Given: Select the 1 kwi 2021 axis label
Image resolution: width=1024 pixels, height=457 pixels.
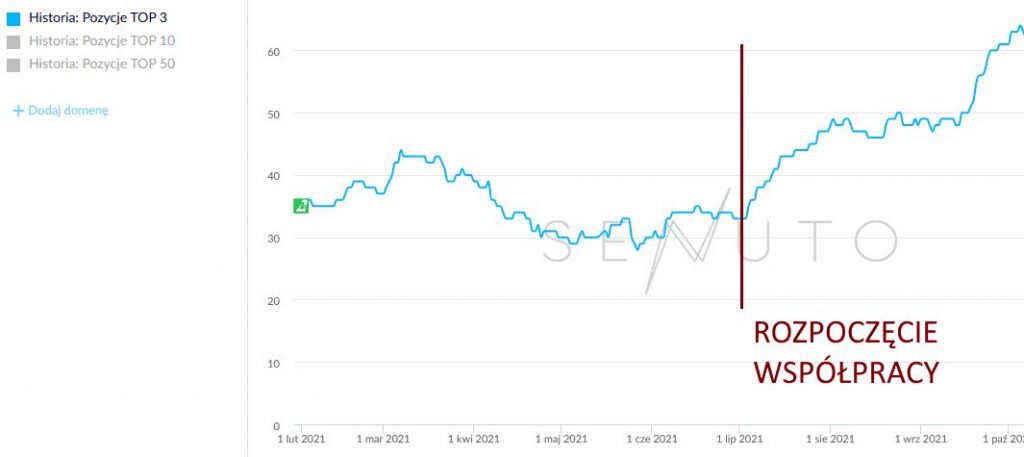Looking at the screenshot, I should (474, 439).
